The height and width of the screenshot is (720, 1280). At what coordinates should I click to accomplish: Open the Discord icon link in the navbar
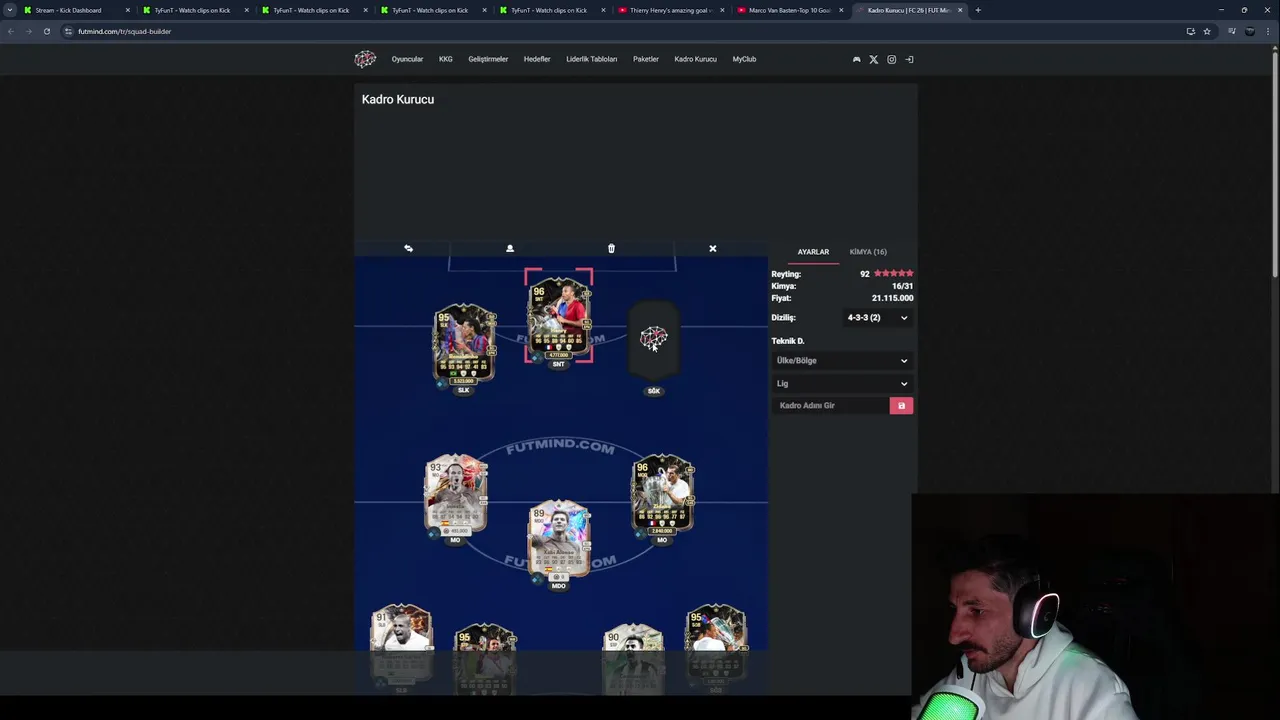(x=856, y=59)
